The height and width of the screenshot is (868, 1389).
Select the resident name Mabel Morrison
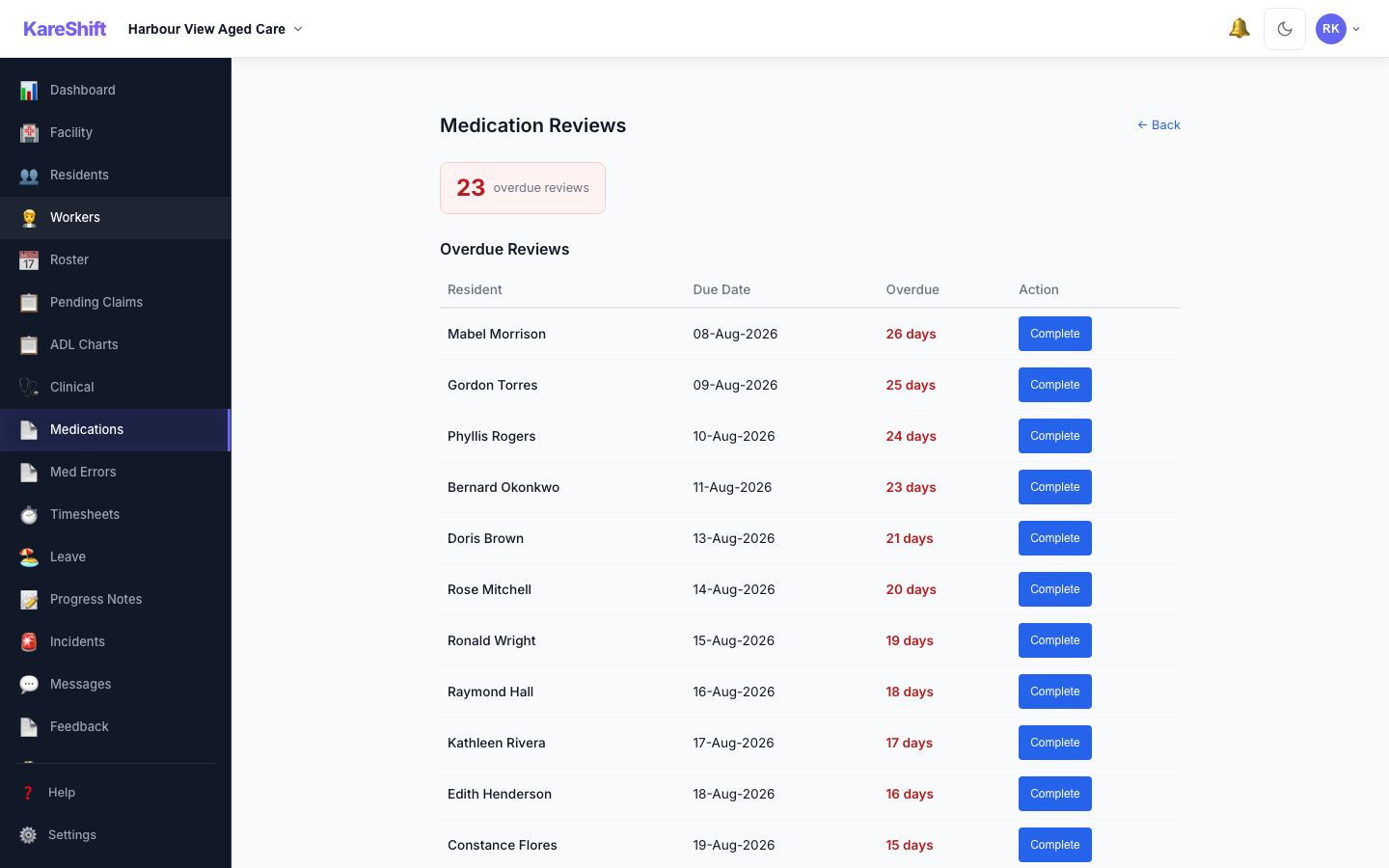point(497,334)
